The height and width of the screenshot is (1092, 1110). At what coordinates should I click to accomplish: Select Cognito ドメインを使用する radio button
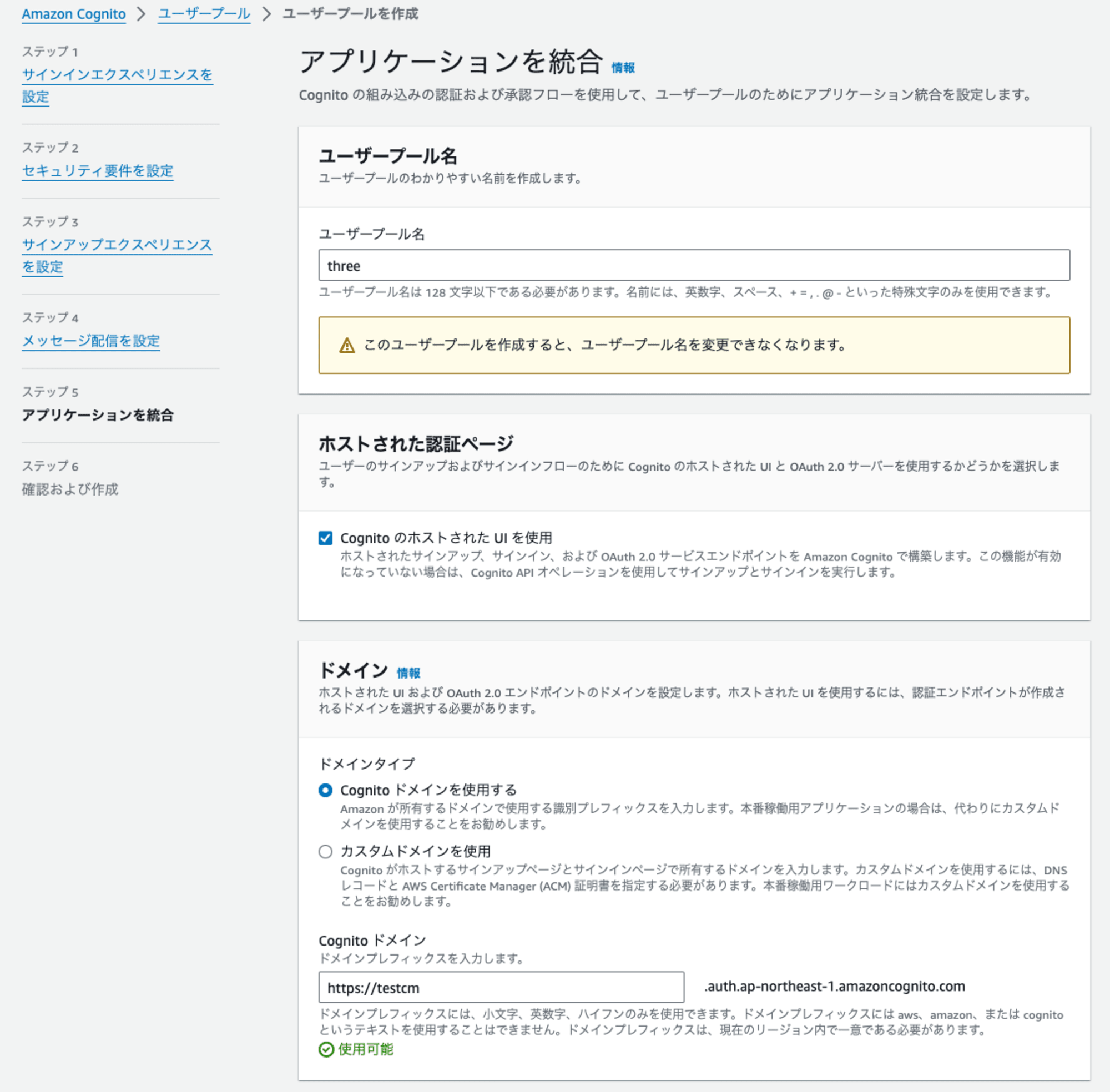coord(325,790)
